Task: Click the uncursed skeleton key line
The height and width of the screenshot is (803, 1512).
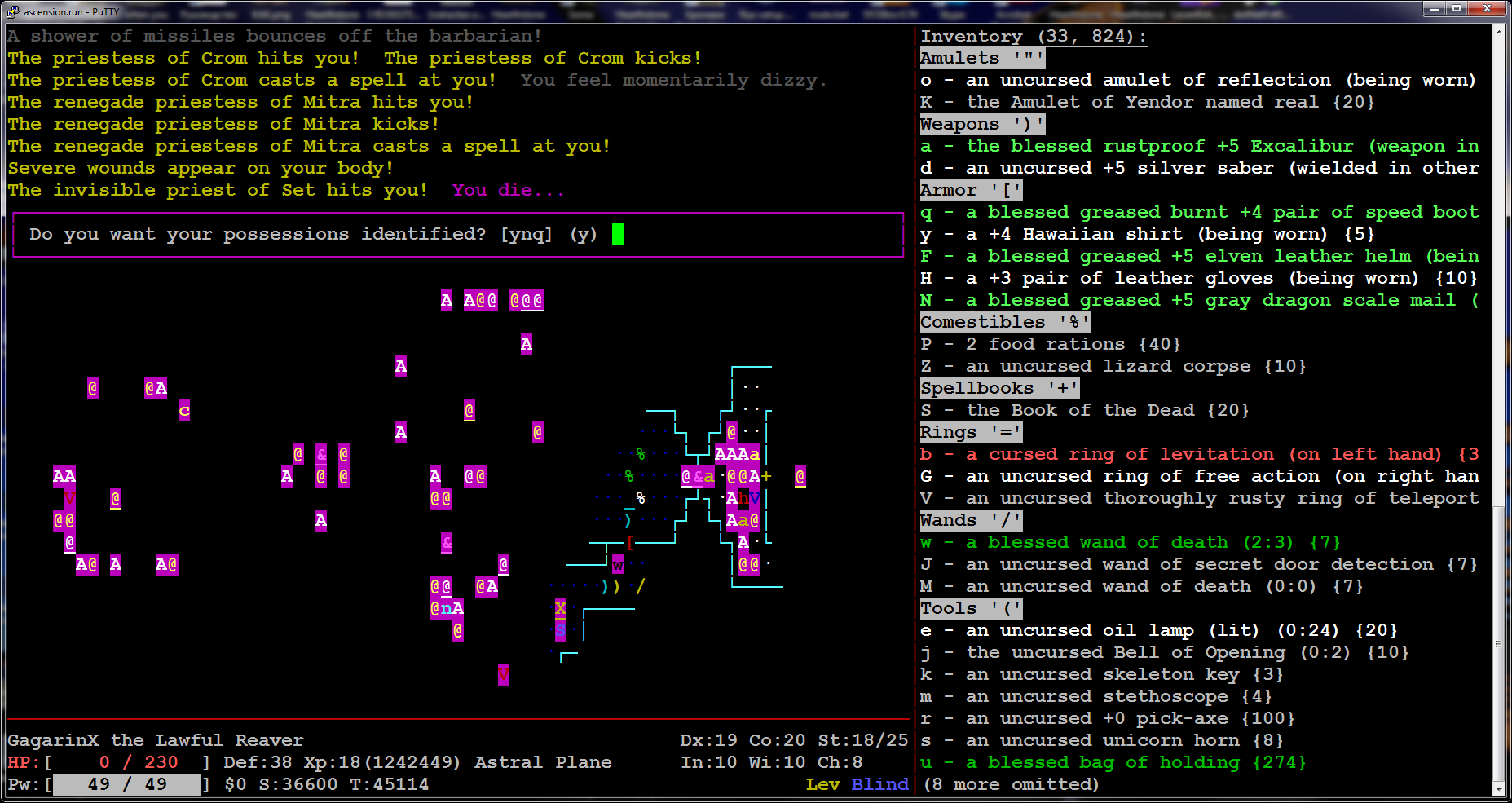Action: (x=1102, y=674)
